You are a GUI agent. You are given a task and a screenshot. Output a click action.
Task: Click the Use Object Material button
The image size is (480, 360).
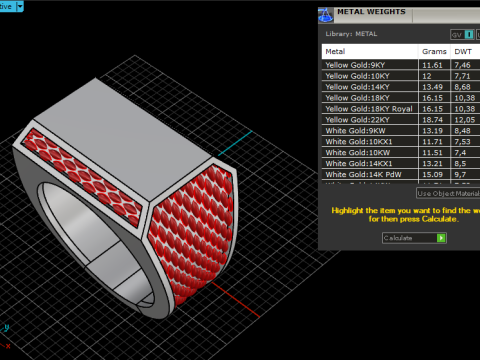click(x=448, y=193)
